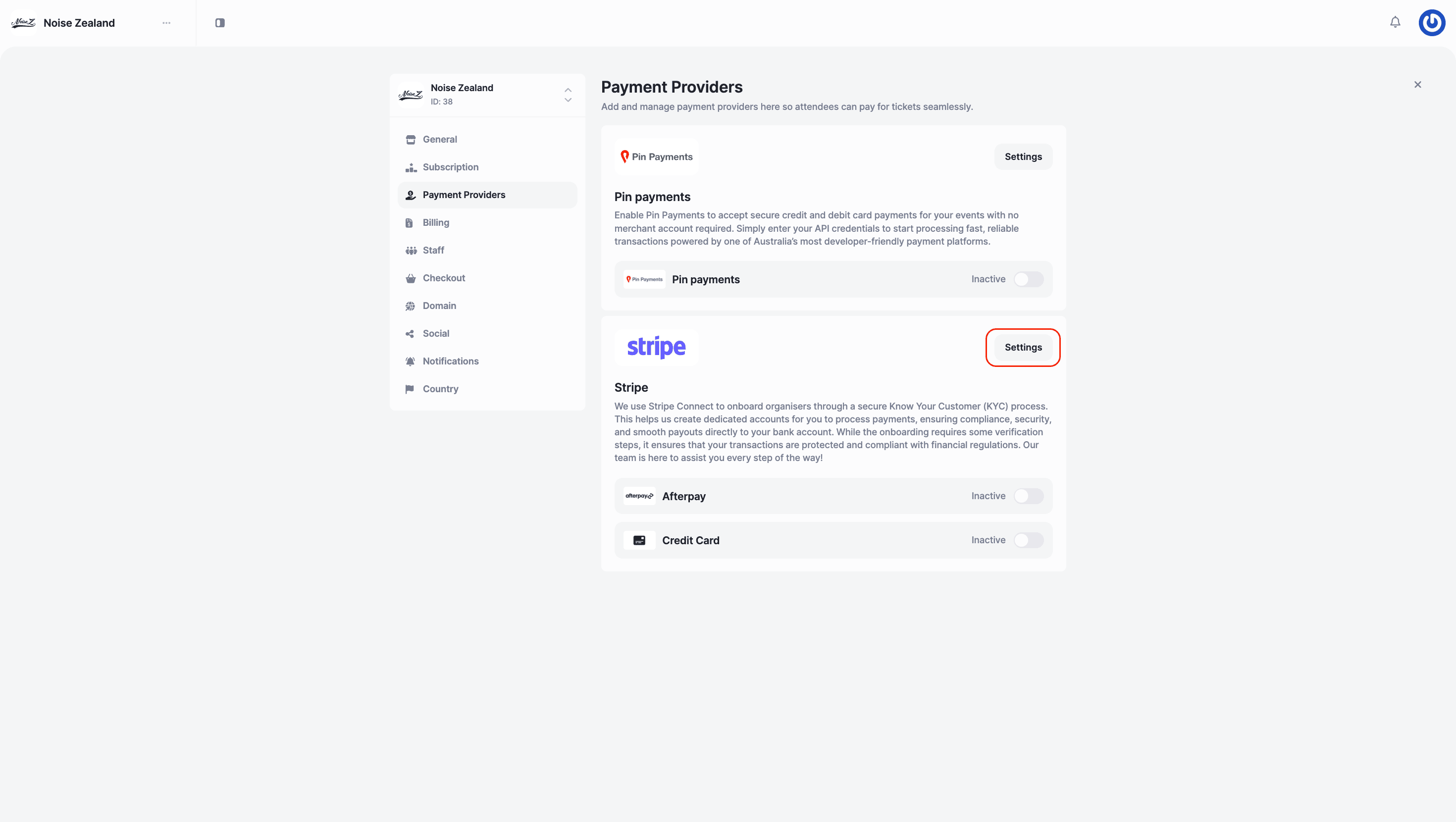
Task: Open Checkout via its basket icon
Action: coord(411,278)
